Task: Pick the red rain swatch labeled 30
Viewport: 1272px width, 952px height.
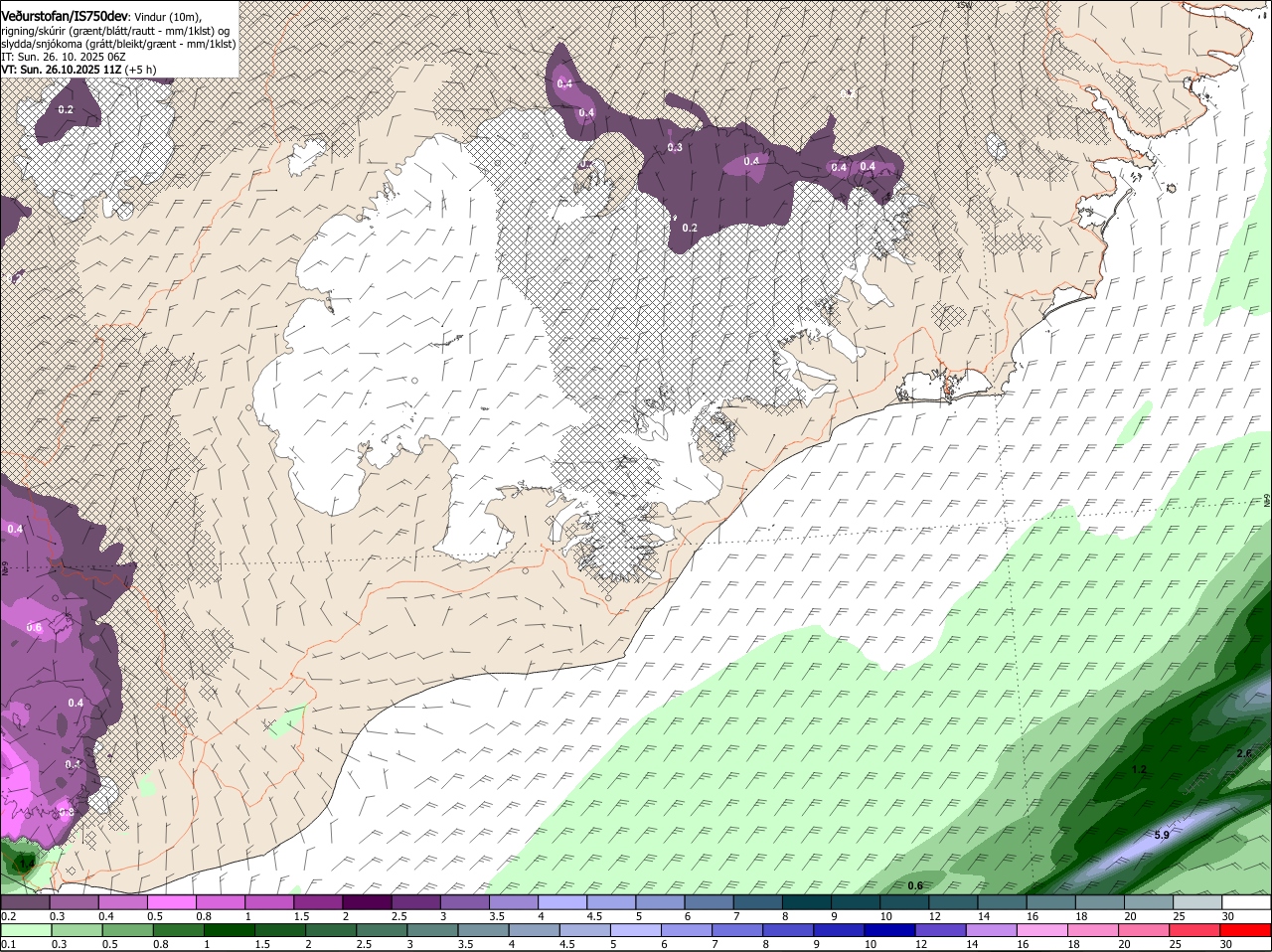Action: 1247,930
